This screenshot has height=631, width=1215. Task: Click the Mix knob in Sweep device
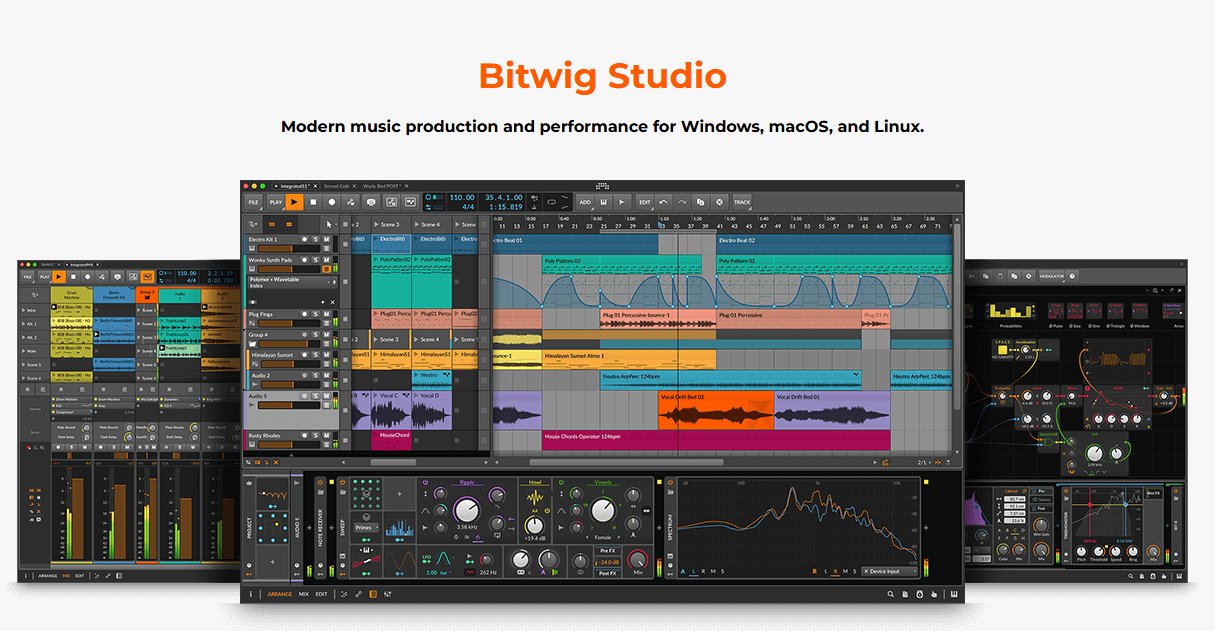point(638,559)
